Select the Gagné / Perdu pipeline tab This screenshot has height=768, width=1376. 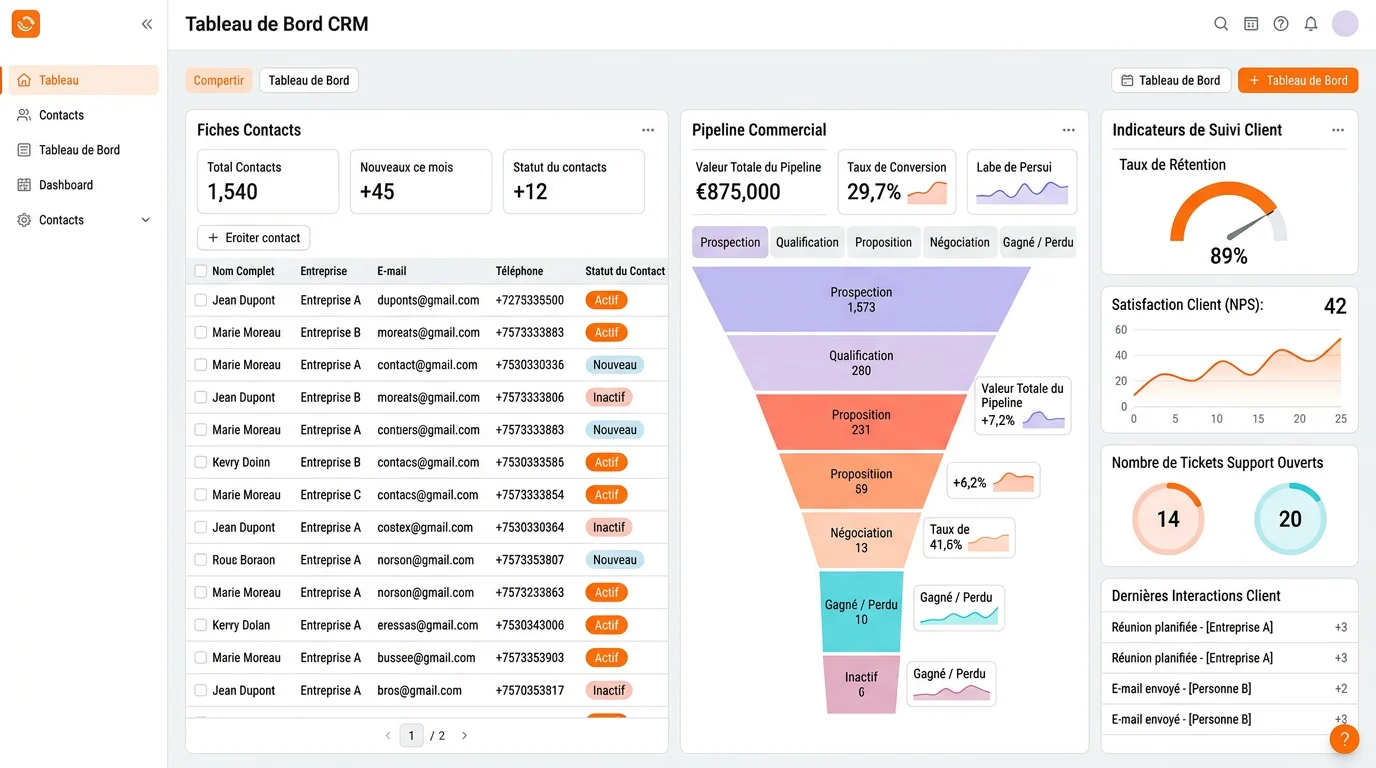[1038, 242]
